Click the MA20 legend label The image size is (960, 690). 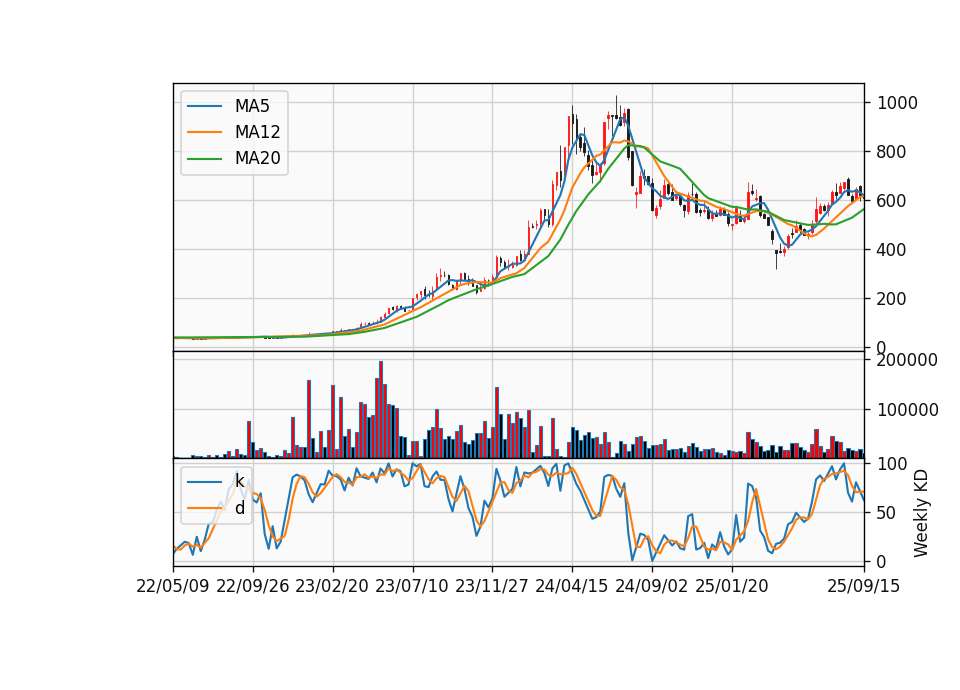point(257,158)
